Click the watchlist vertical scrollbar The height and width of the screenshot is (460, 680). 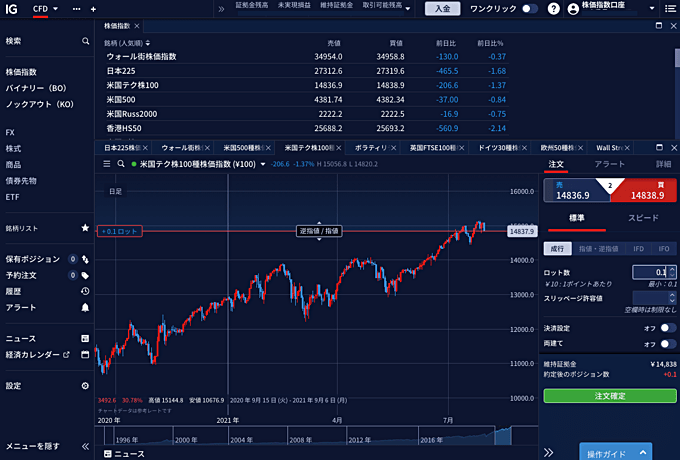(677, 58)
